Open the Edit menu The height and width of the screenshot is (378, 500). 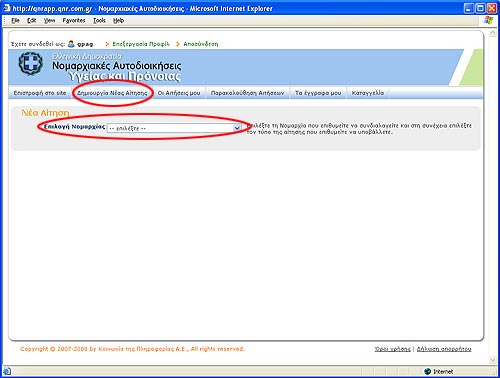[31, 21]
